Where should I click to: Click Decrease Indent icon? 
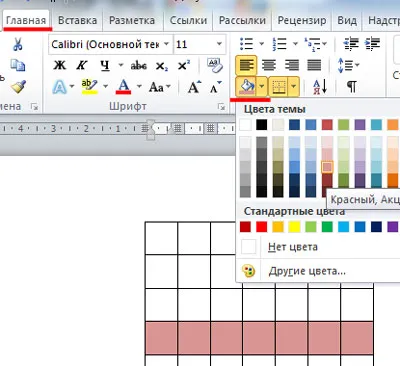tap(351, 44)
